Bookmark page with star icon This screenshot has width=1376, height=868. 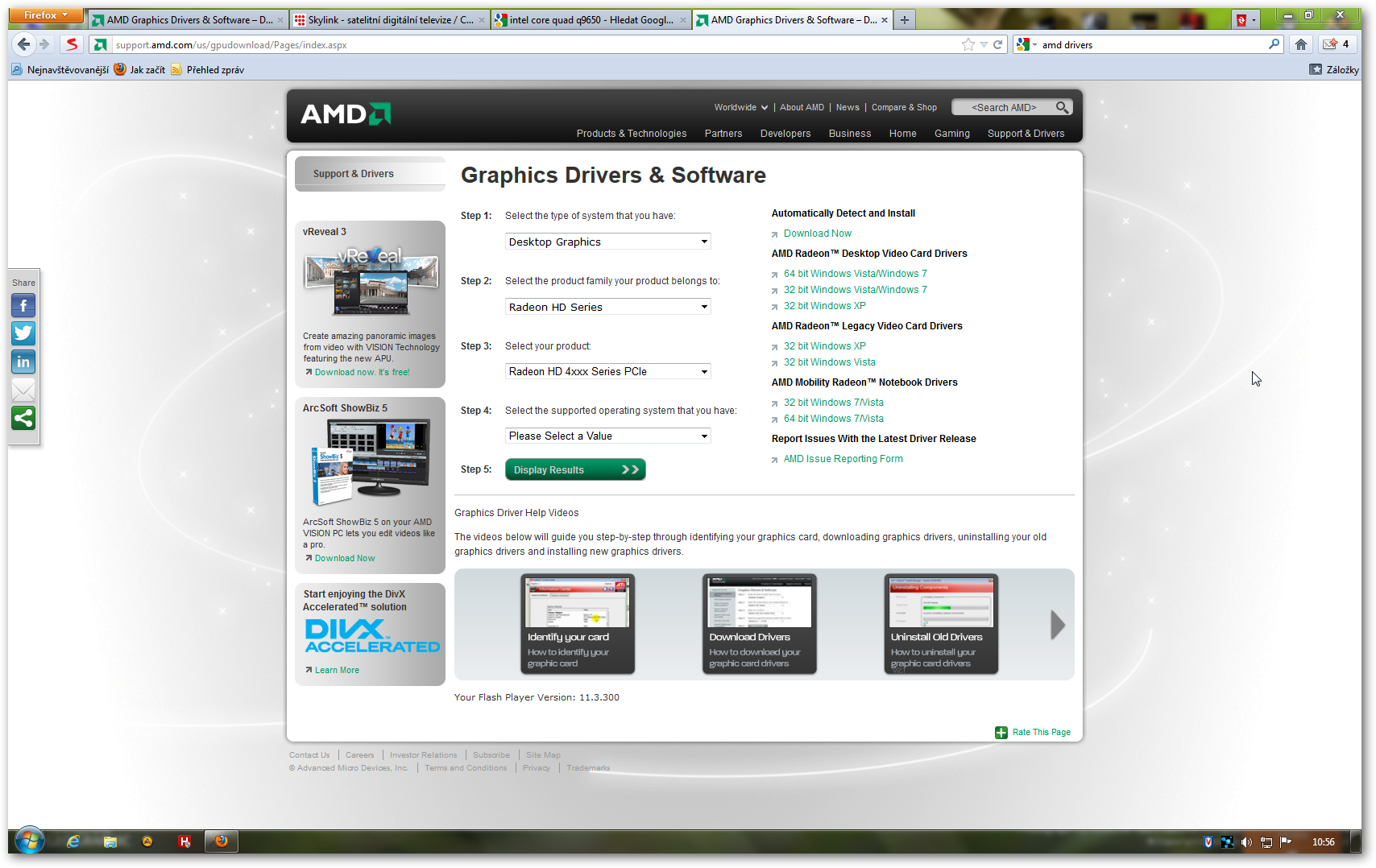click(968, 45)
